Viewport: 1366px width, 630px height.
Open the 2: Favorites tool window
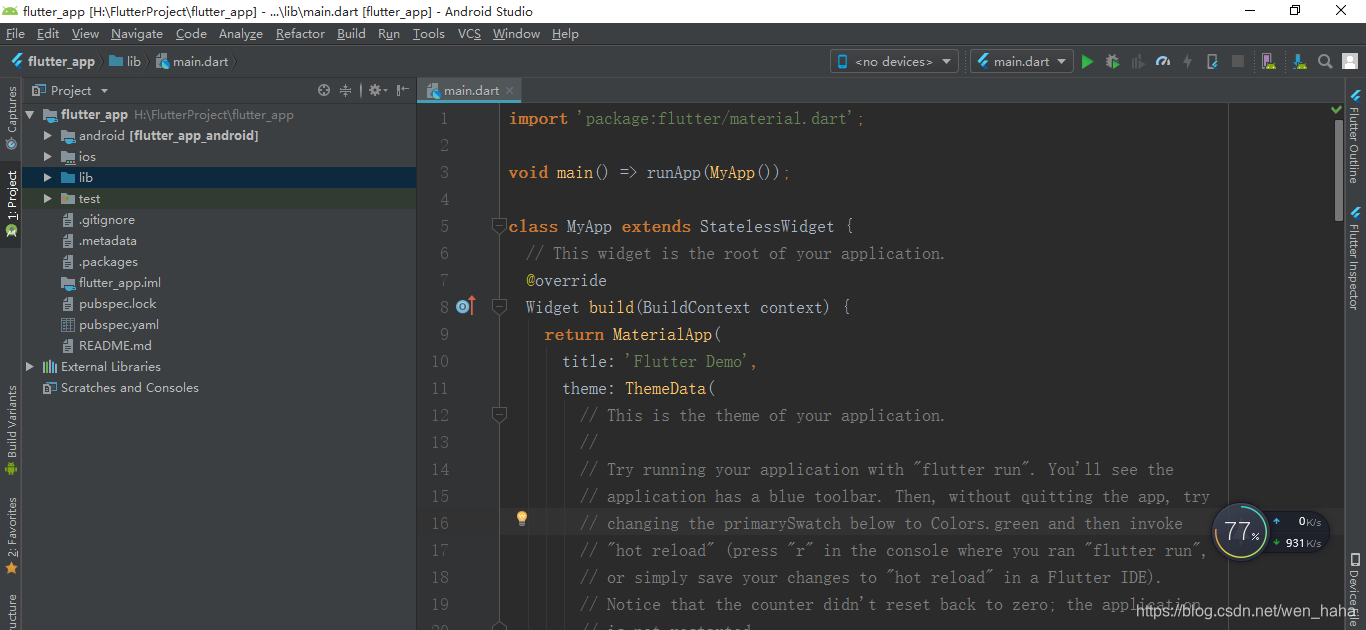(x=11, y=535)
